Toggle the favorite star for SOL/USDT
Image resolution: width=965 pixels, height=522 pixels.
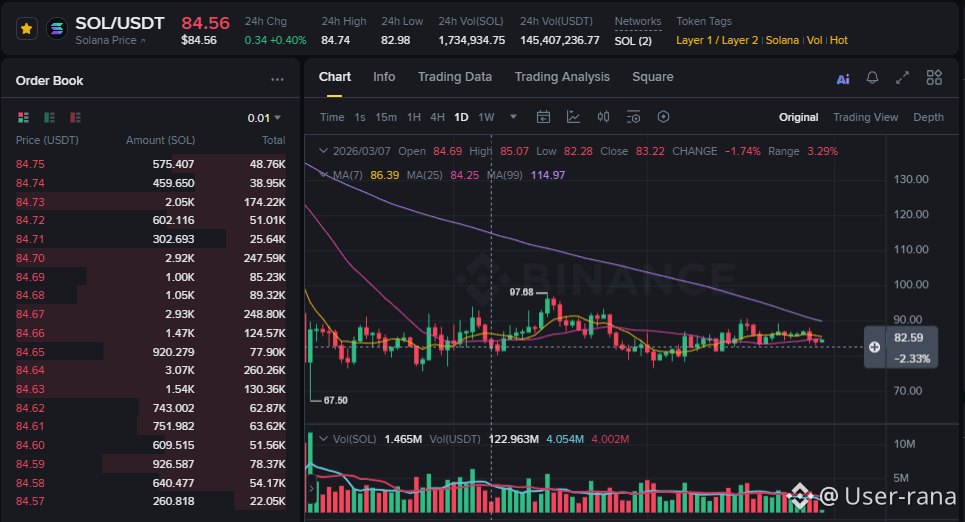pyautogui.click(x=26, y=29)
